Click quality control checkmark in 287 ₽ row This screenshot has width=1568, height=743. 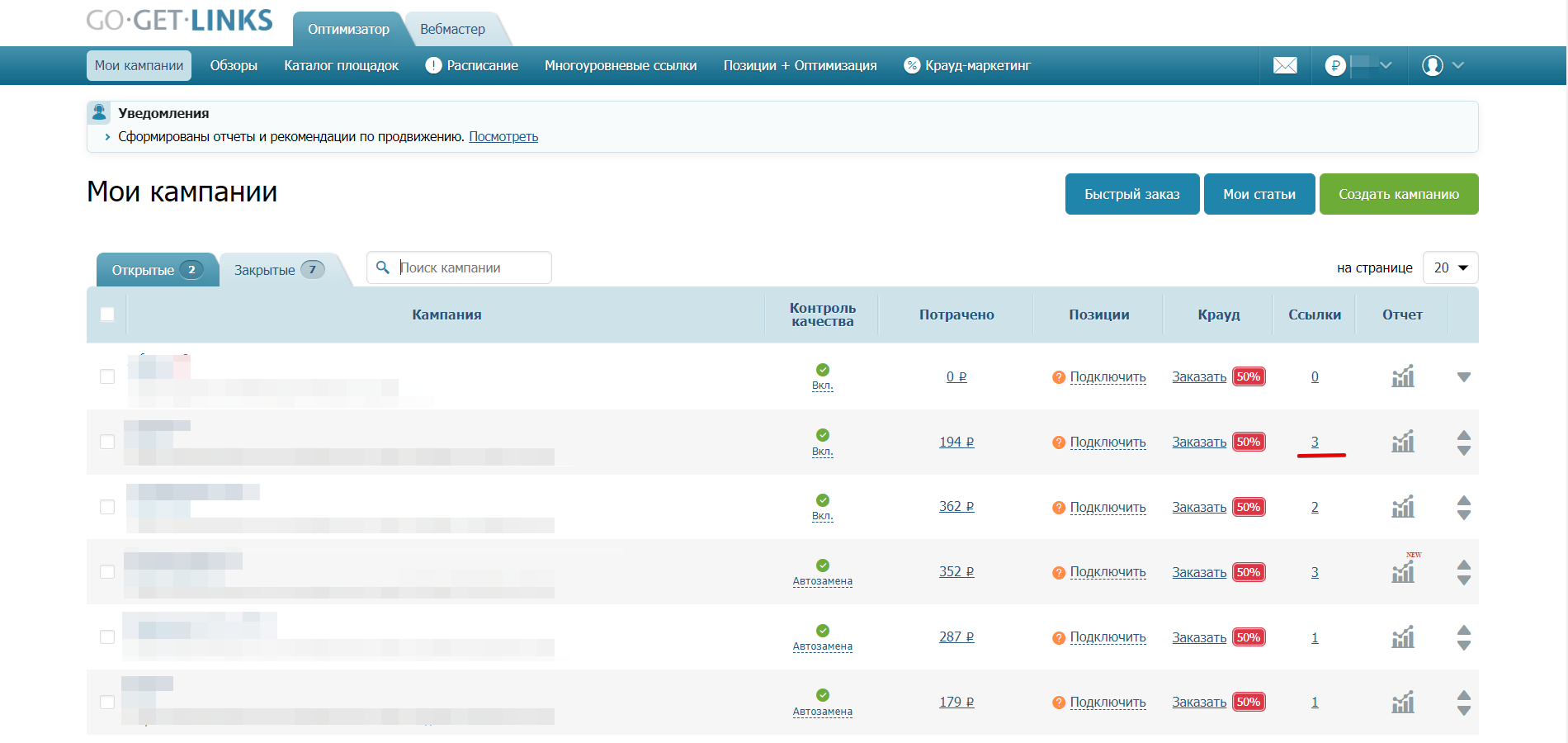[823, 631]
